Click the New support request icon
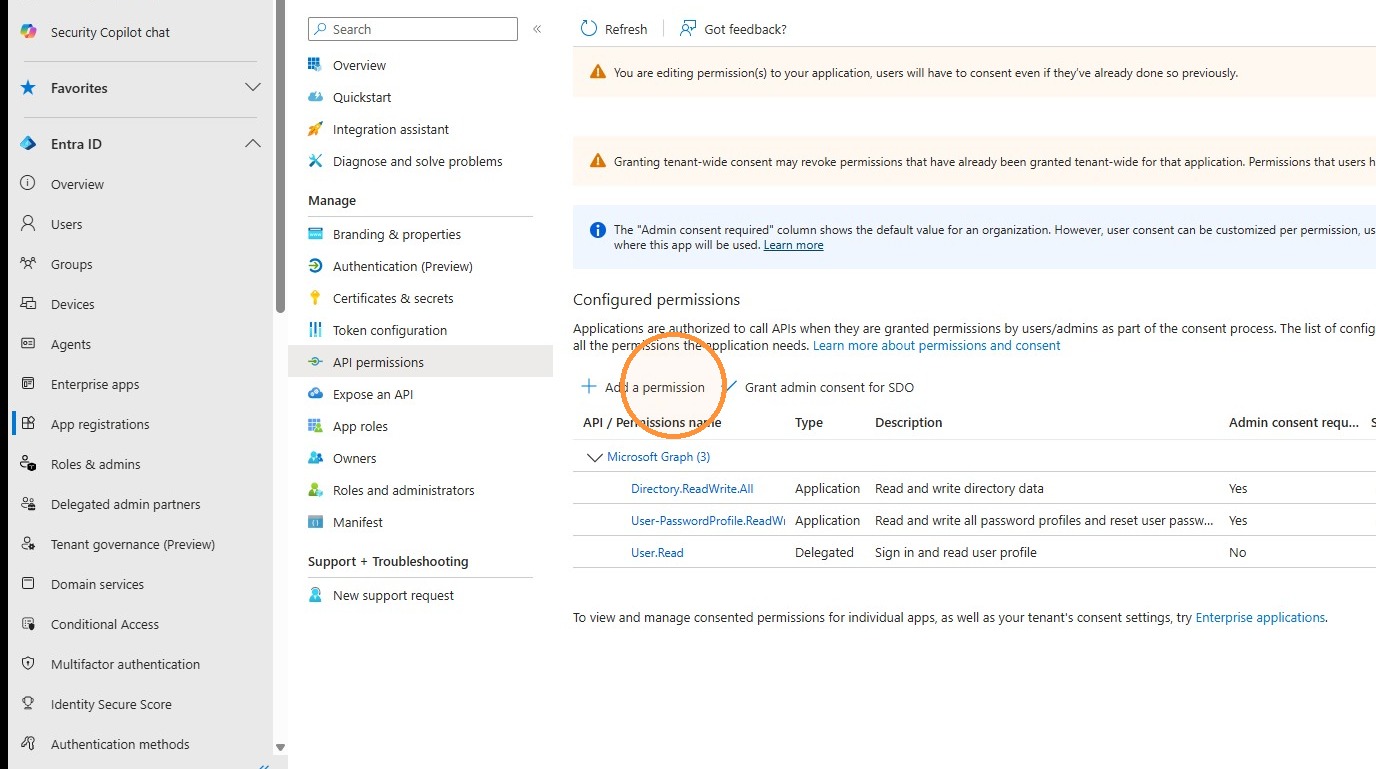1376x769 pixels. pyautogui.click(x=316, y=595)
